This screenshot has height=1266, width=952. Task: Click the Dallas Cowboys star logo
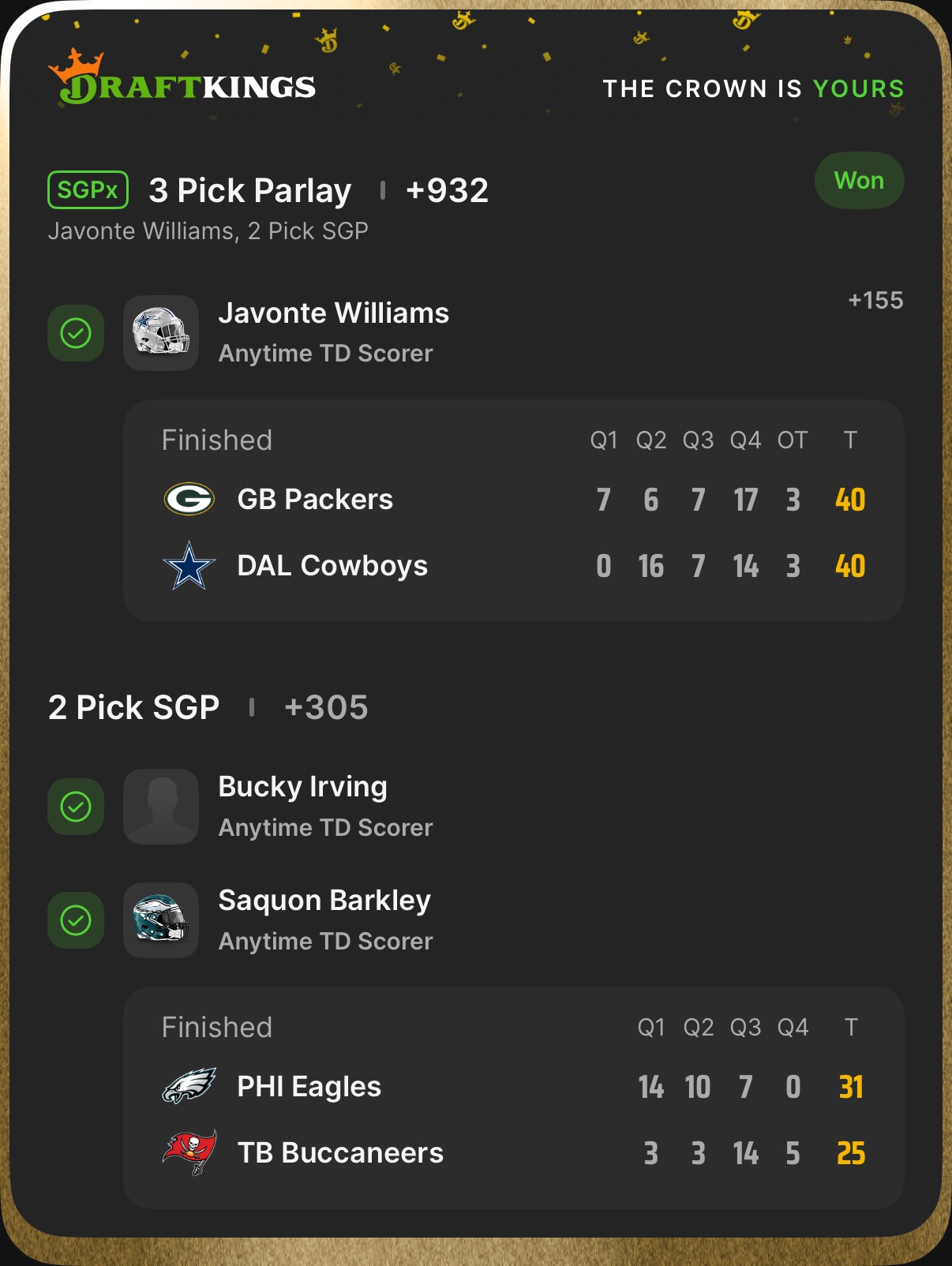(189, 566)
